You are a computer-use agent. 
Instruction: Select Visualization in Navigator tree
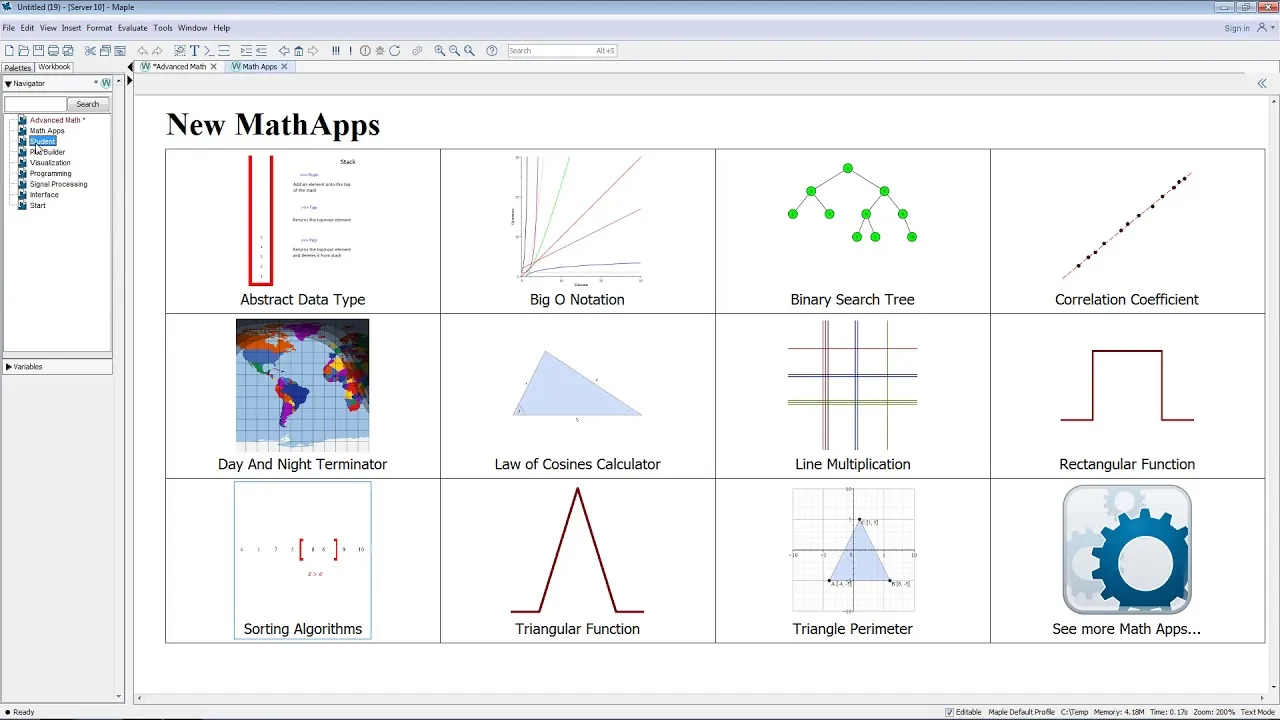click(x=50, y=163)
